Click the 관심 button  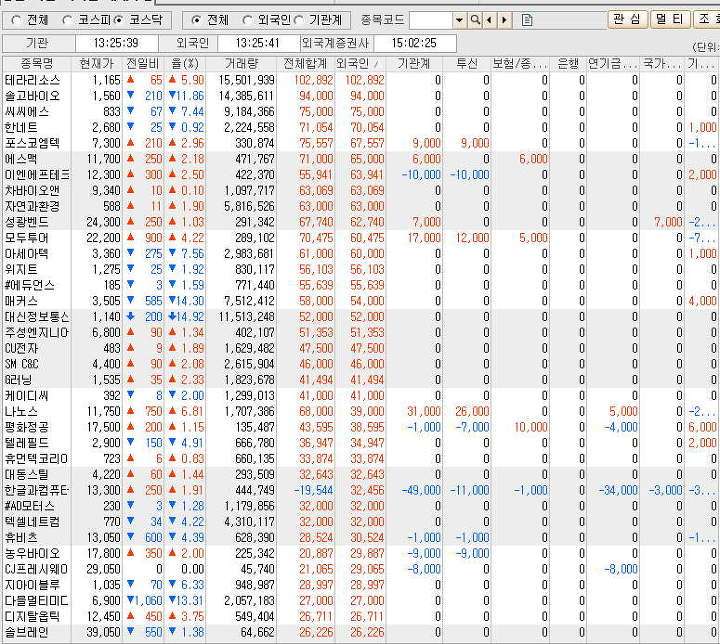[x=627, y=19]
